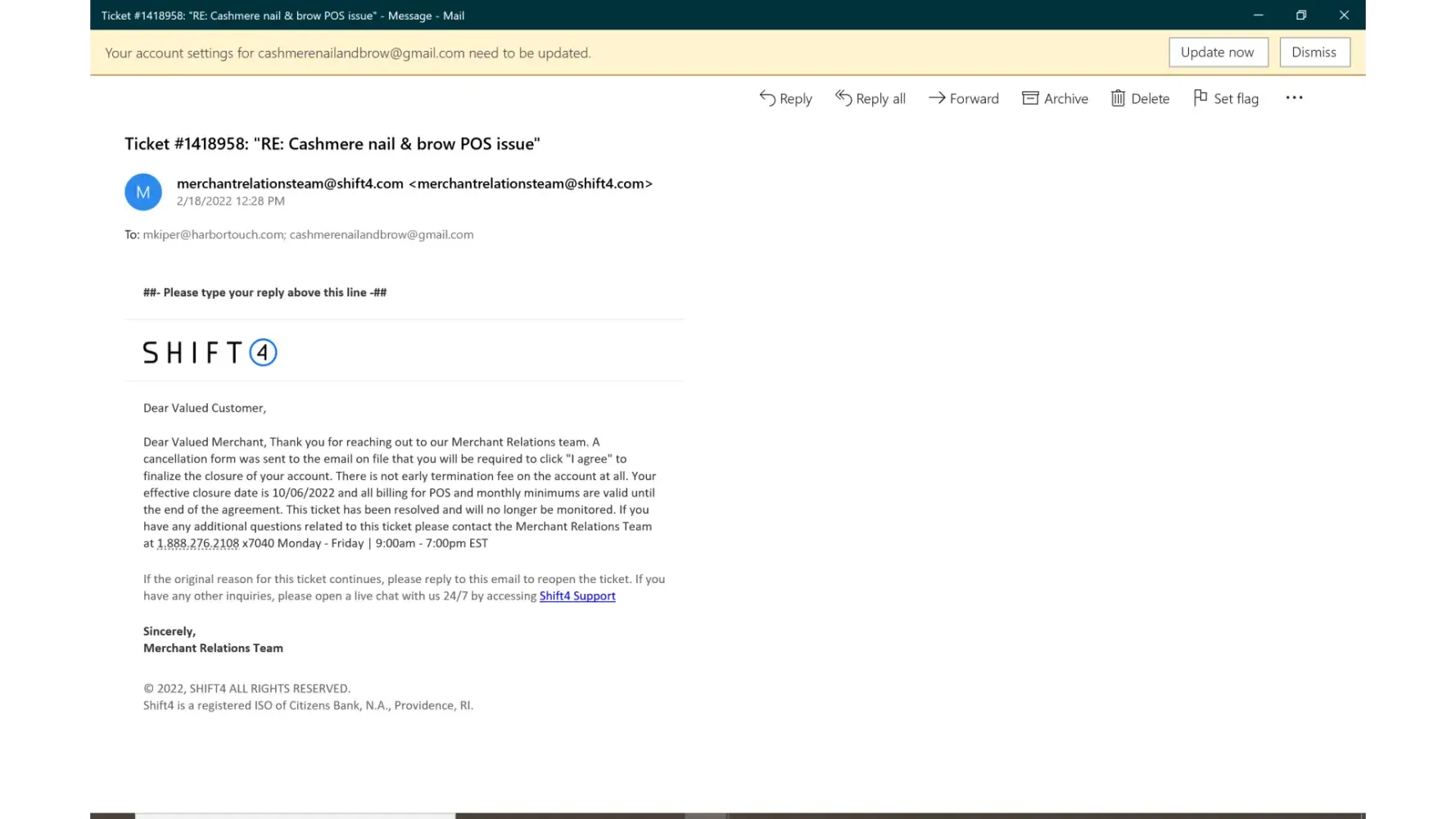Dismiss the account settings notification

click(x=1314, y=52)
